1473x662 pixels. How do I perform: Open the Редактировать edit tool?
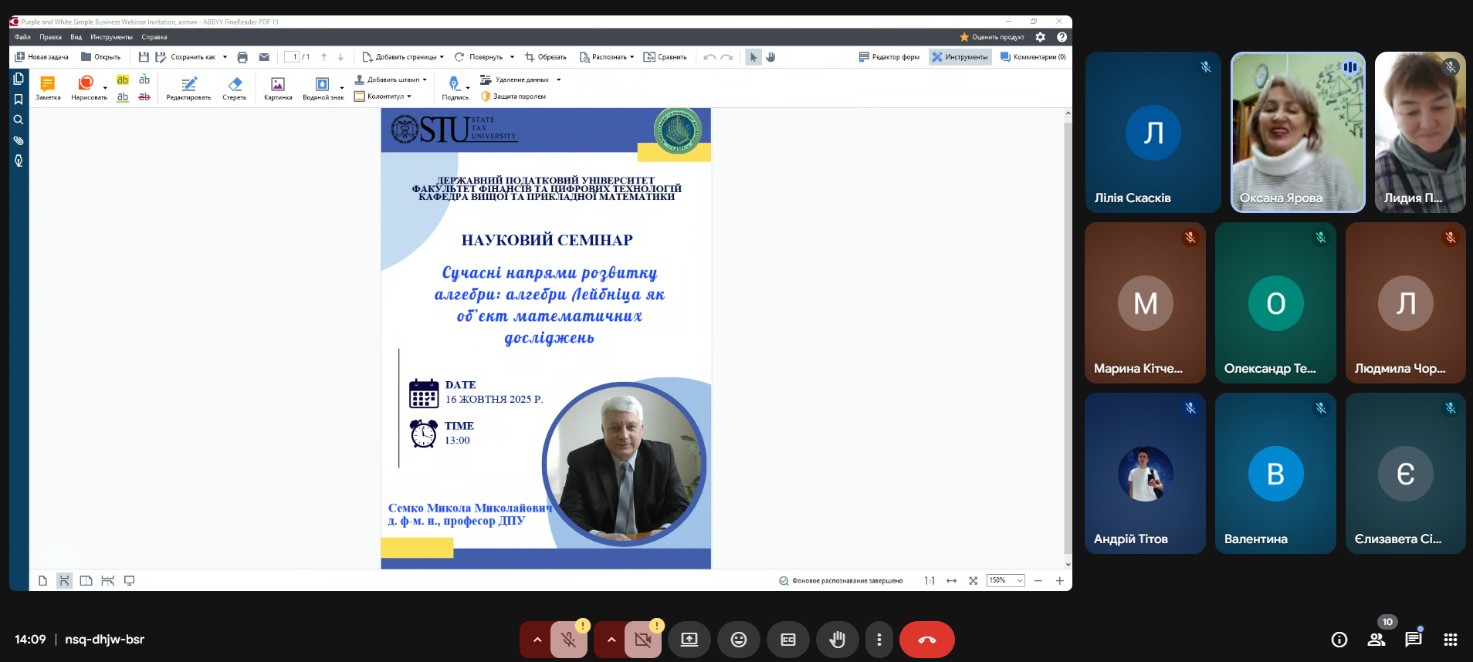(188, 88)
